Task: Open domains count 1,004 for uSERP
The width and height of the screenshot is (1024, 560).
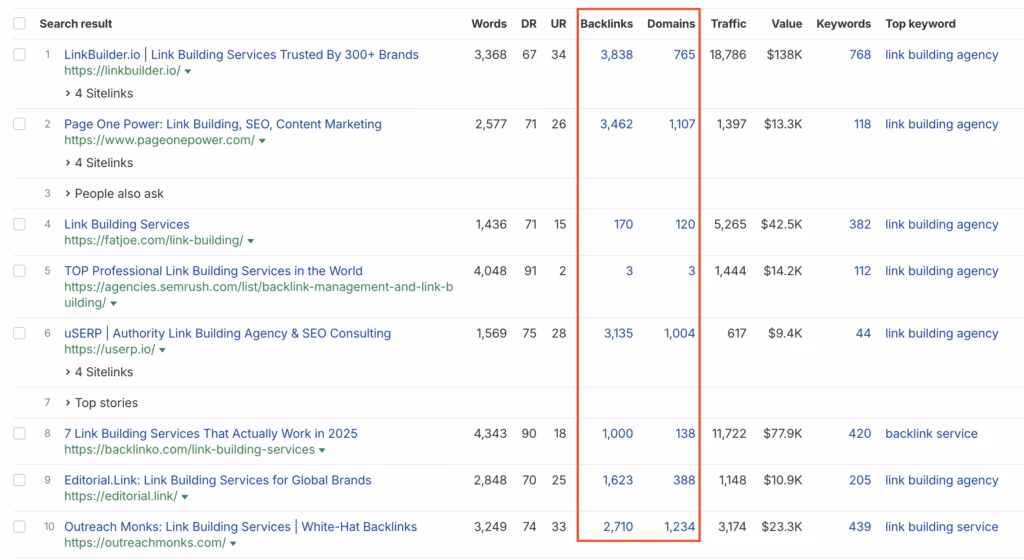Action: 680,334
